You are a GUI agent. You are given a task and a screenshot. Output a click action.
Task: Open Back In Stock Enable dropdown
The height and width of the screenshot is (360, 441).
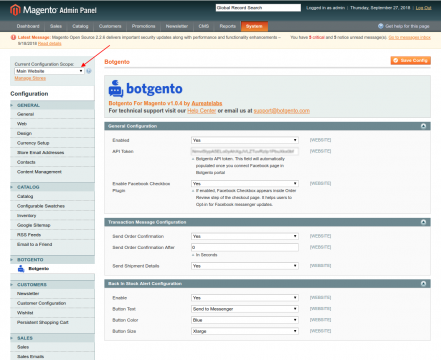(x=245, y=298)
